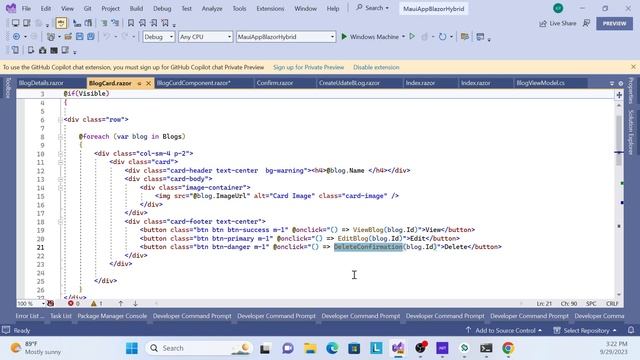The image size is (640, 360).
Task: Close the BlogCard.razor tab
Action: [x=149, y=83]
